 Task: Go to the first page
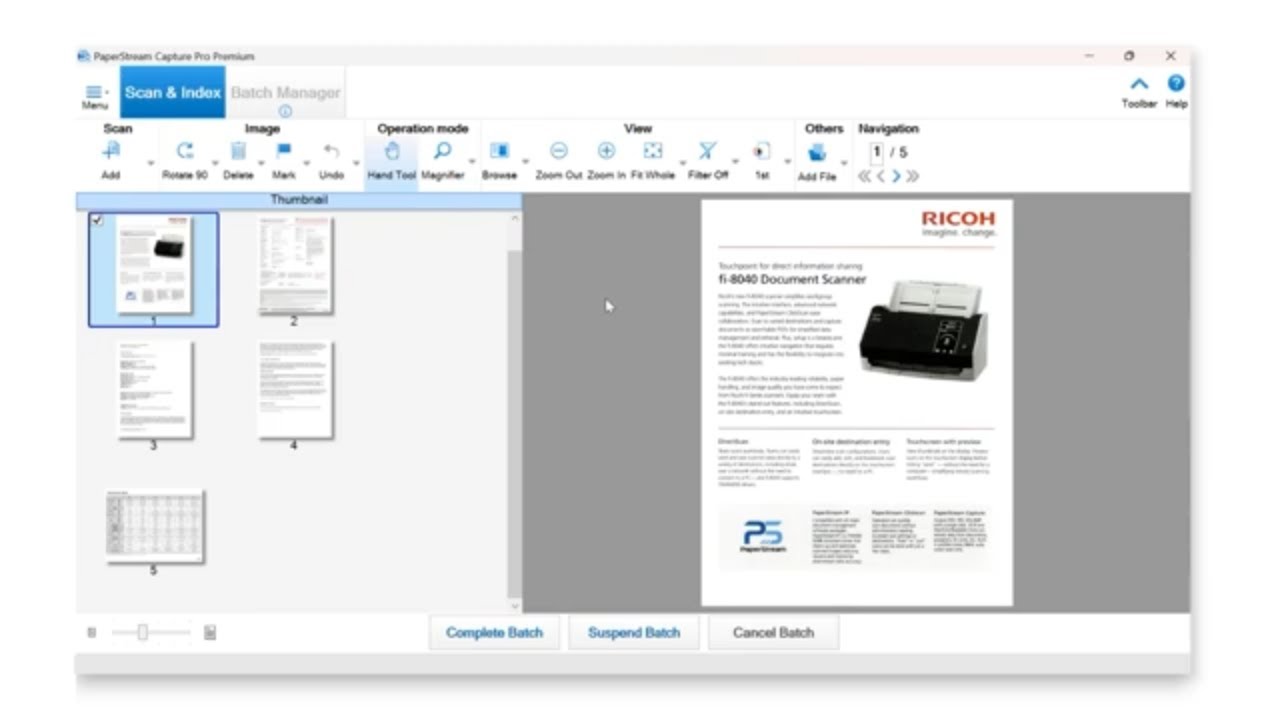[x=864, y=177]
